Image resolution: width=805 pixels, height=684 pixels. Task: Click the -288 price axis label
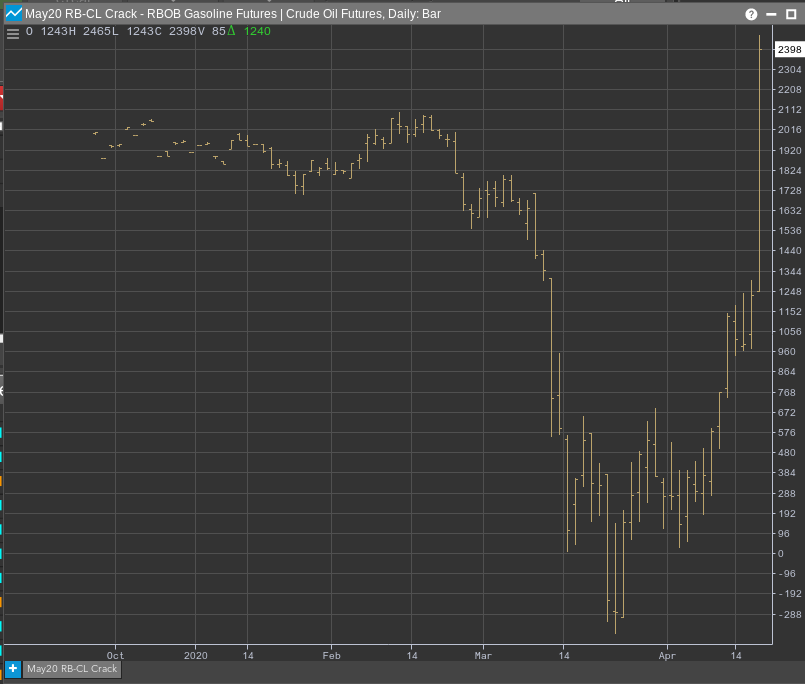(790, 614)
